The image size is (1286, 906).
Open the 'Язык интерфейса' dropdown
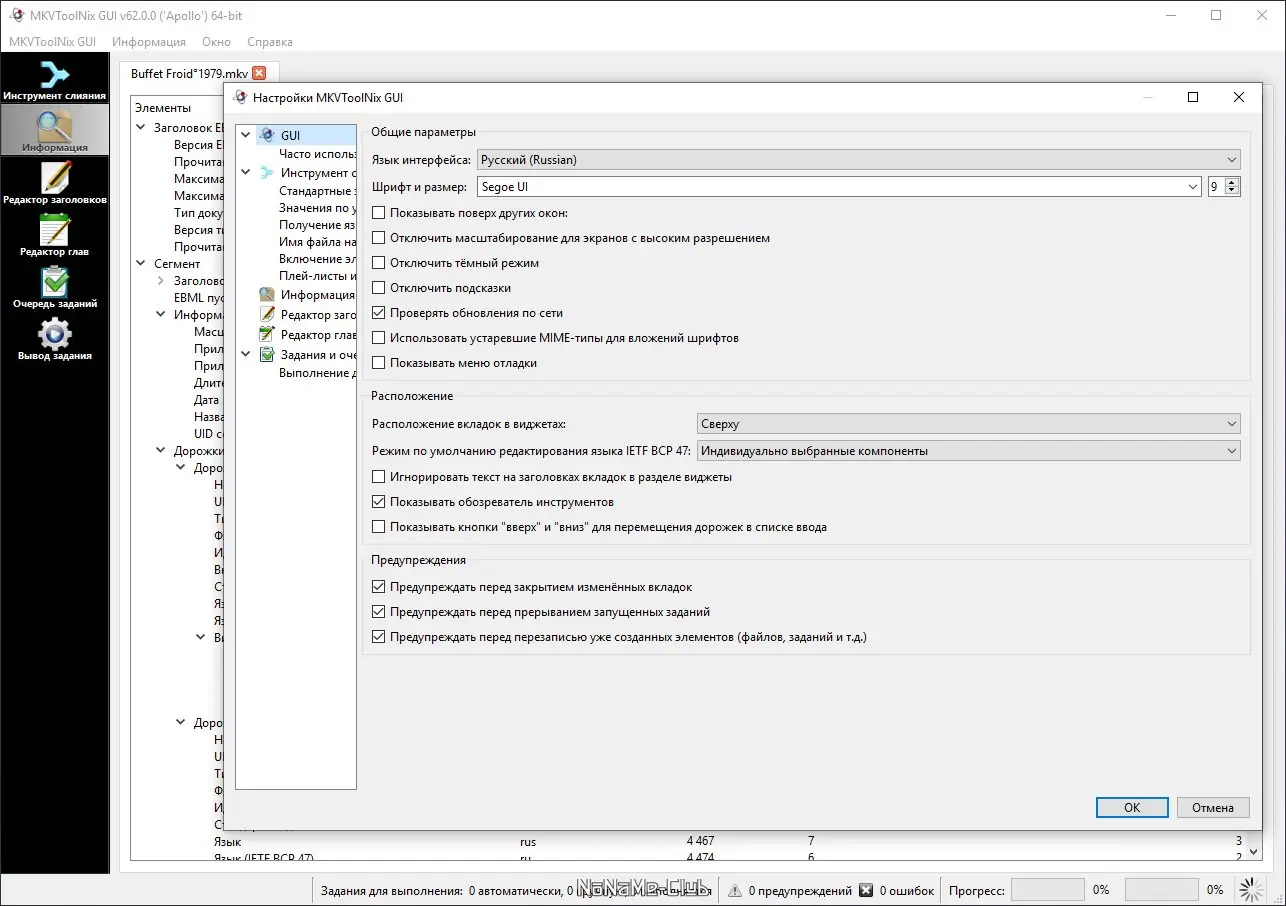[858, 160]
